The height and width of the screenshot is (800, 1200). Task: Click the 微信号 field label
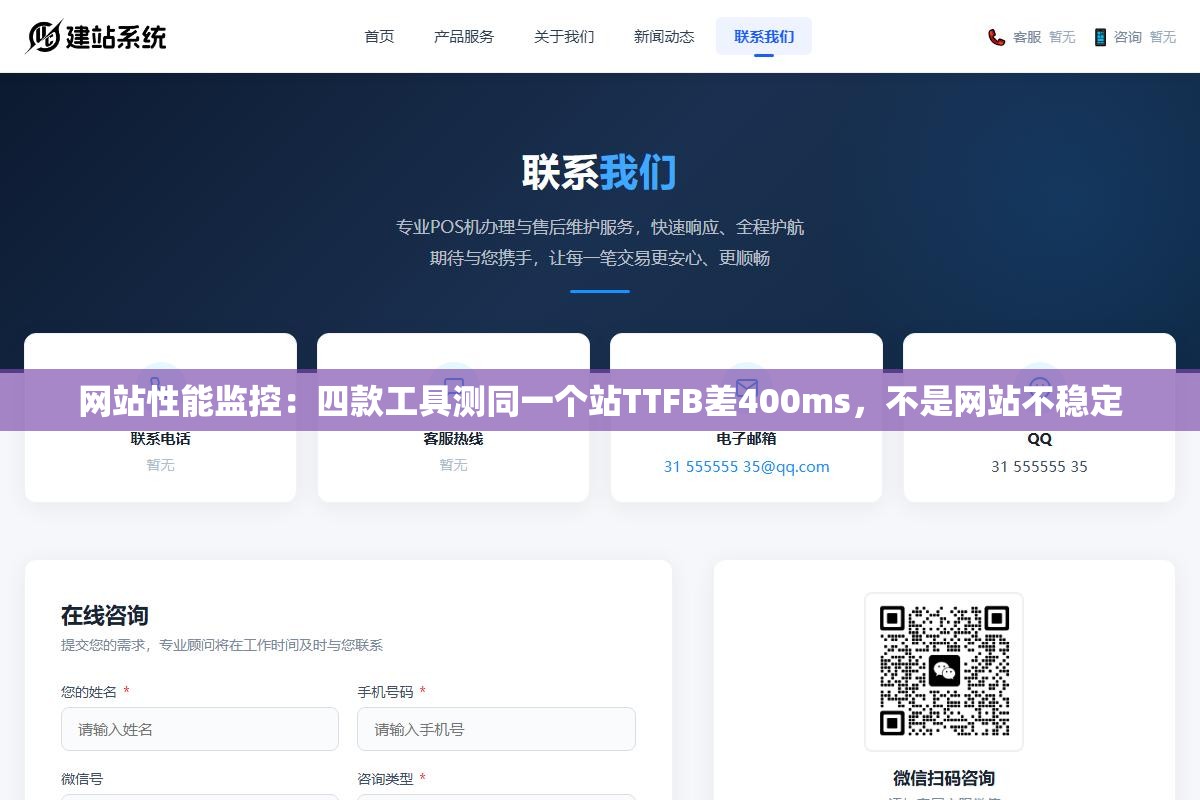(x=82, y=778)
